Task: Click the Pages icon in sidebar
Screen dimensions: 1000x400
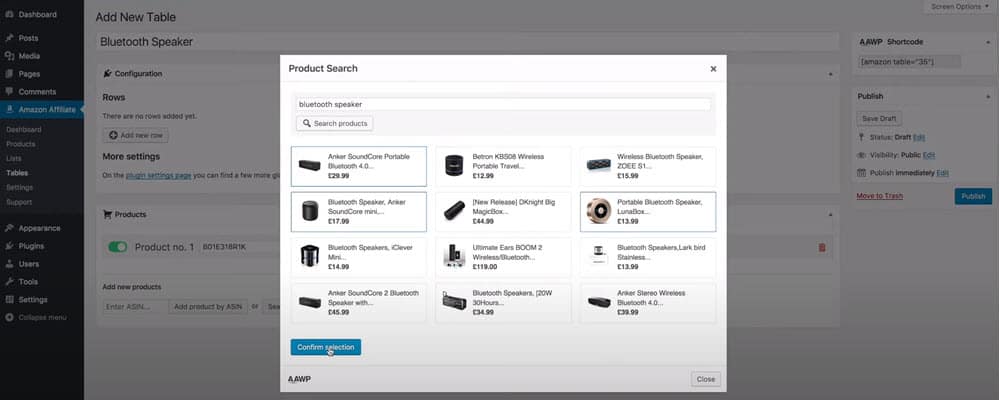Action: point(10,73)
